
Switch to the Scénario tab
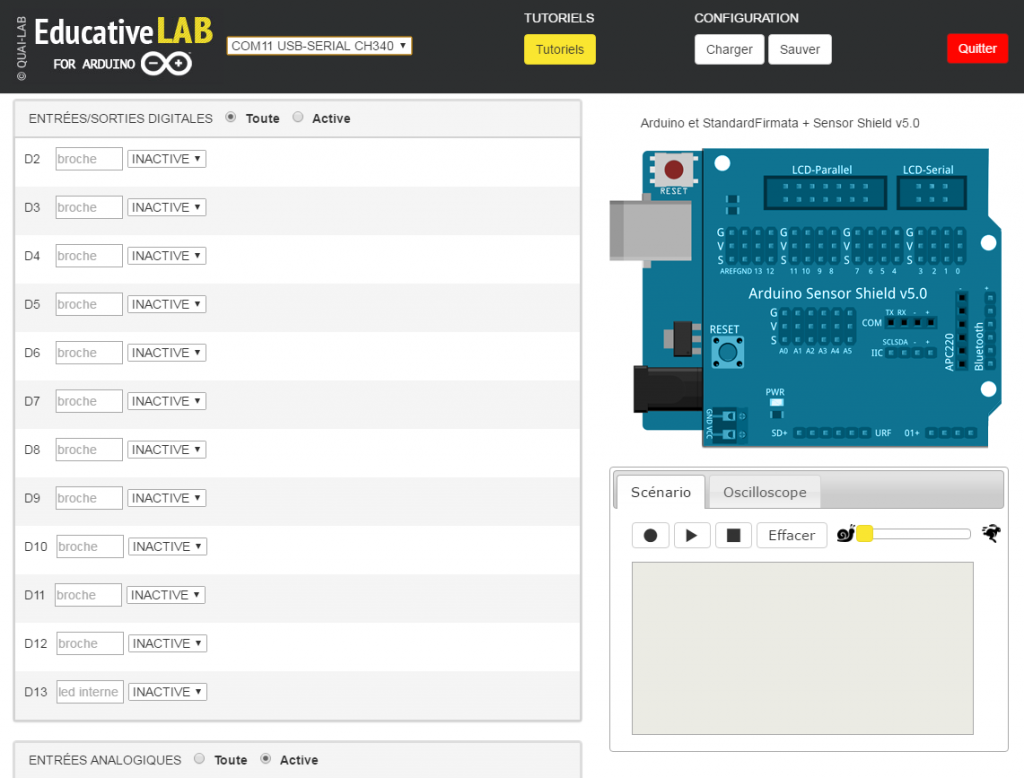click(660, 491)
